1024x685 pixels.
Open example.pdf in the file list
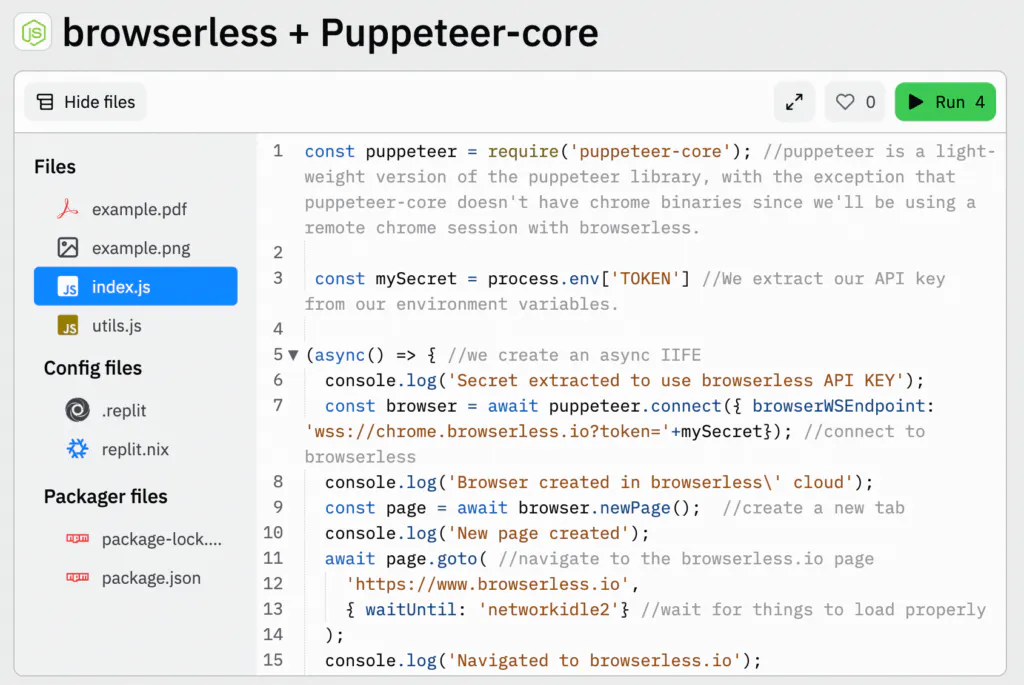click(x=136, y=210)
